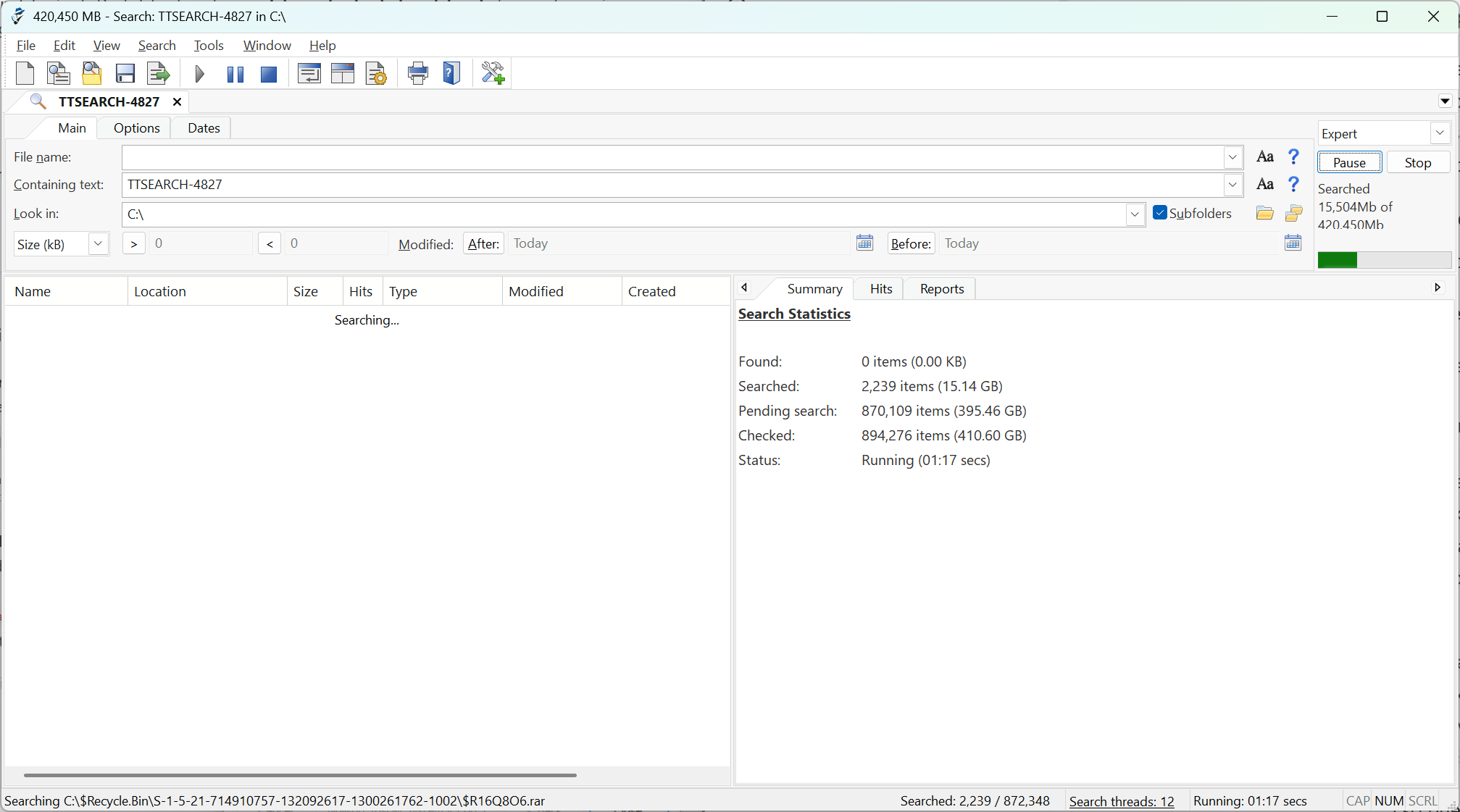
Task: Sort results by Modified column
Action: (x=562, y=291)
